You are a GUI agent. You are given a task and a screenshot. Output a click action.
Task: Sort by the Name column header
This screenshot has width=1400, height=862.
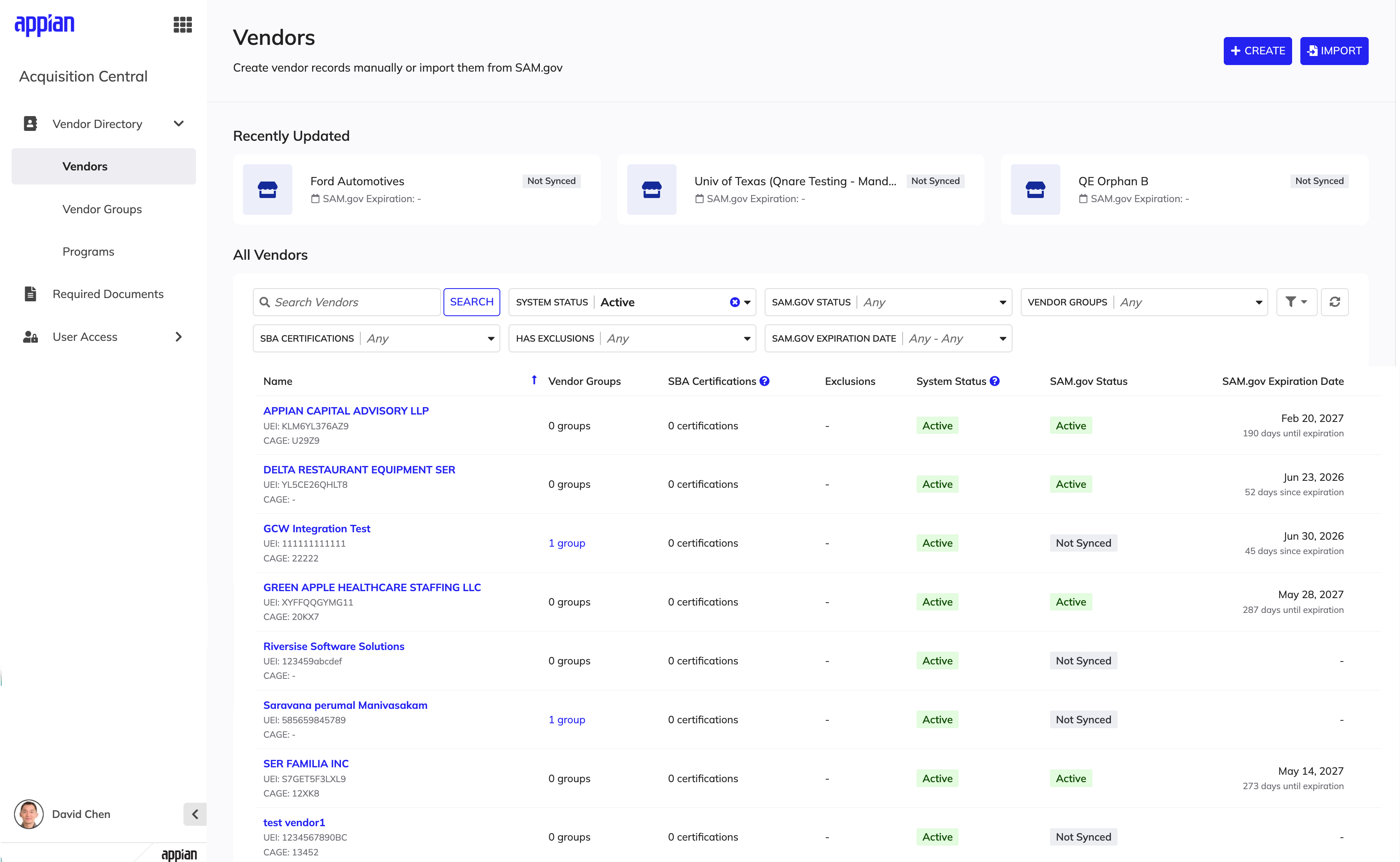pos(278,382)
